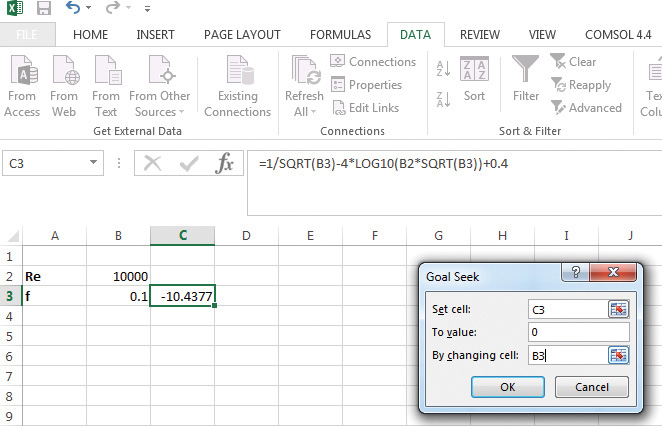Open the Name Box dropdown arrow
The image size is (662, 426).
(94, 162)
